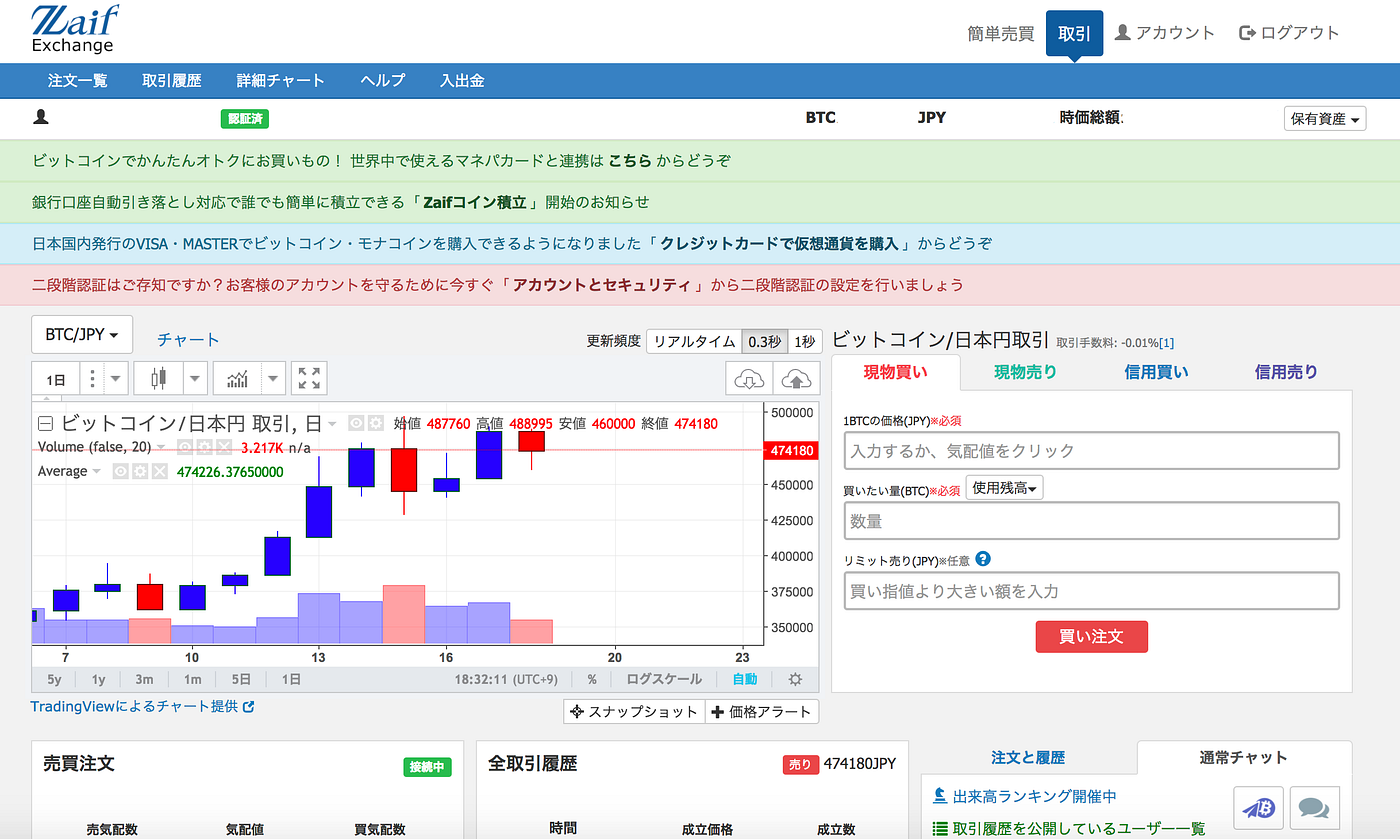
Task: Set update frequency to 1秒
Action: [x=804, y=341]
